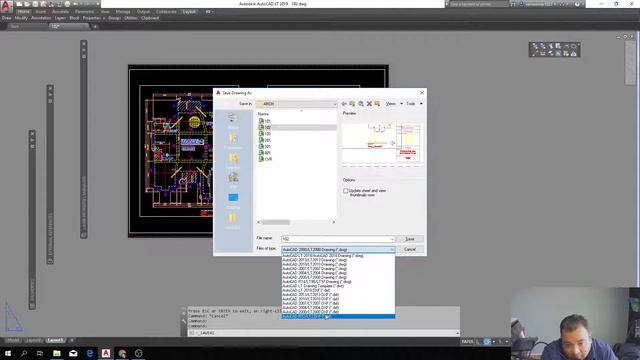Select Desktop shortcut in places sidebar

coord(233,200)
